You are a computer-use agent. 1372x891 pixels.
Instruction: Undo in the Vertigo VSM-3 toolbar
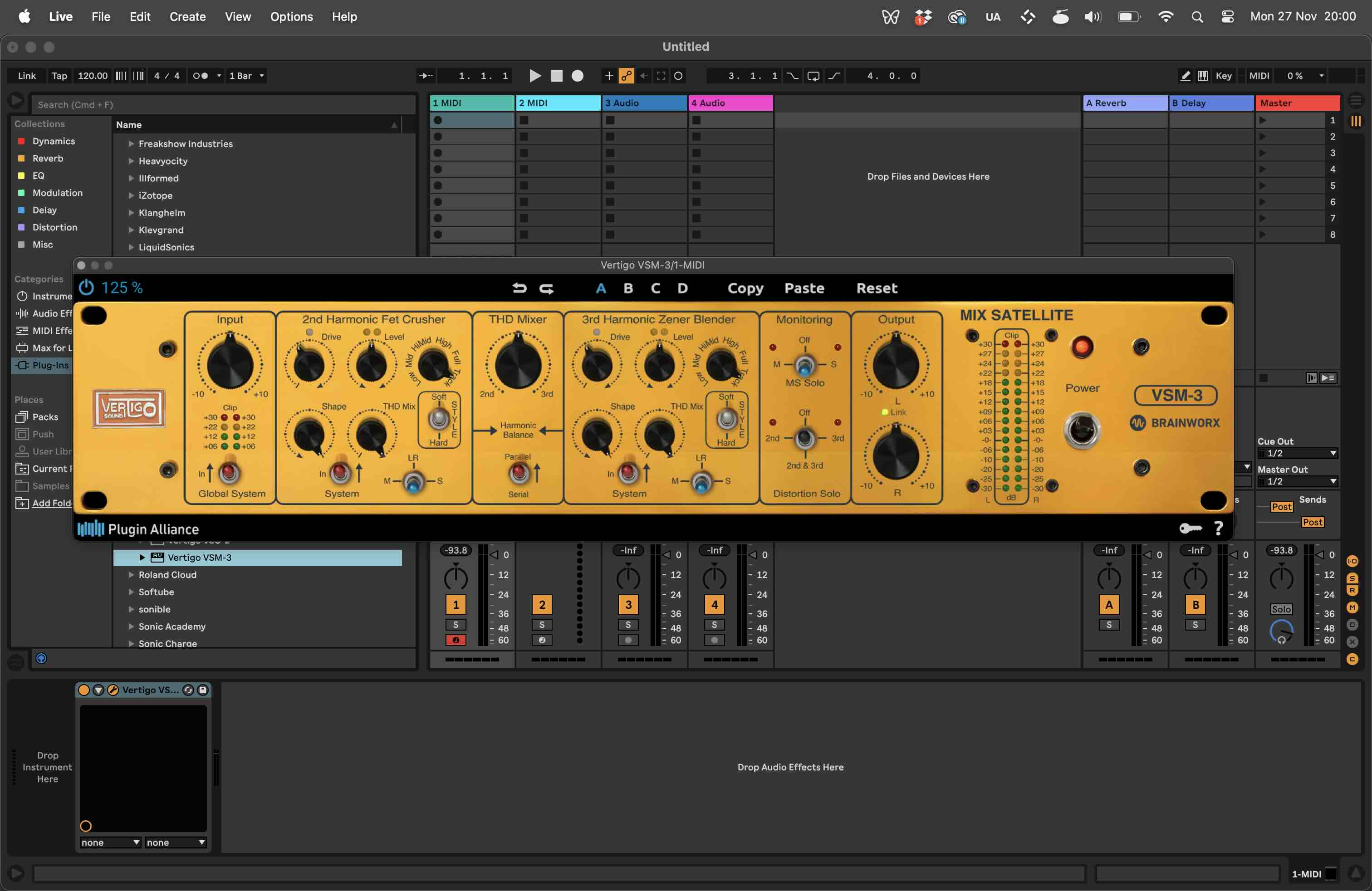click(519, 288)
